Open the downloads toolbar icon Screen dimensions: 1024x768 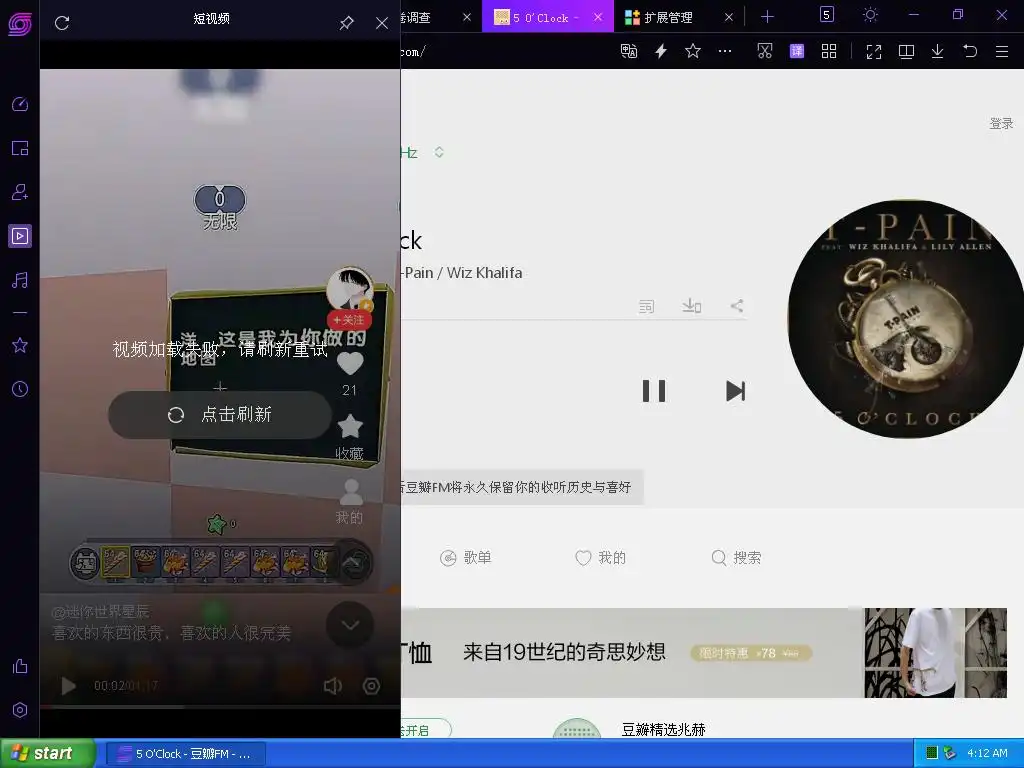[x=938, y=51]
